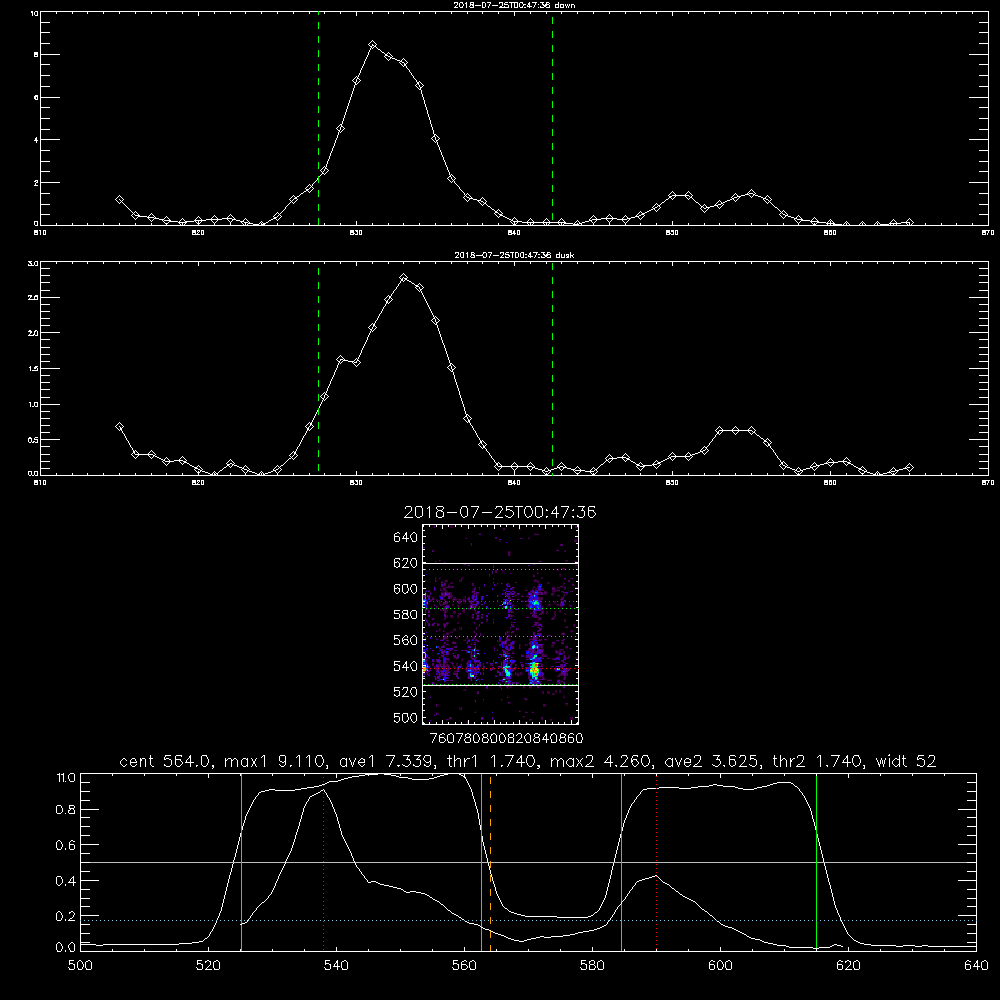Screen dimensions: 1000x1000
Task: Click the 0.2 label on bottom plot y-axis
Action: 66,916
